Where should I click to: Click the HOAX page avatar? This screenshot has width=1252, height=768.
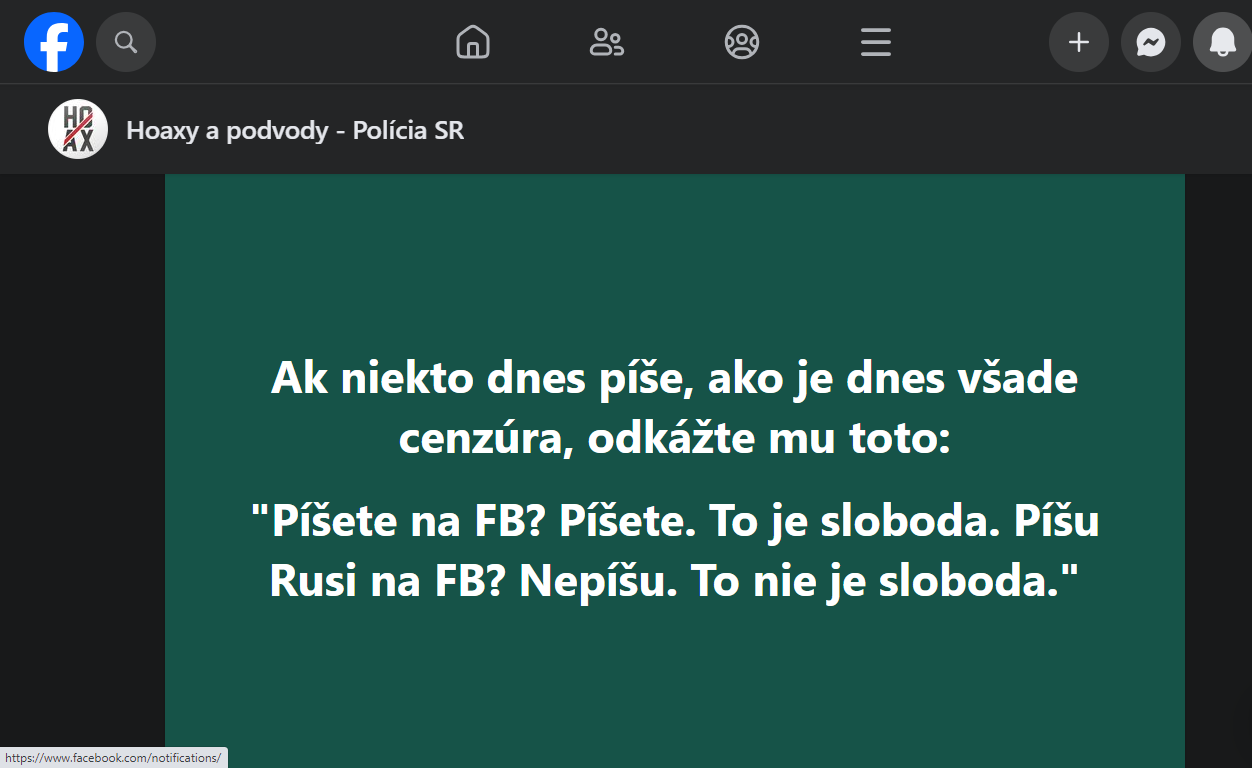(x=78, y=130)
